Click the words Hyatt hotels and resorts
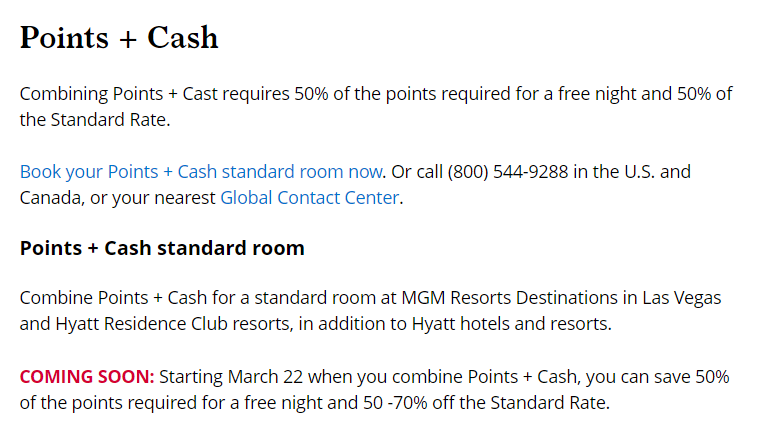The image size is (773, 426). point(512,324)
